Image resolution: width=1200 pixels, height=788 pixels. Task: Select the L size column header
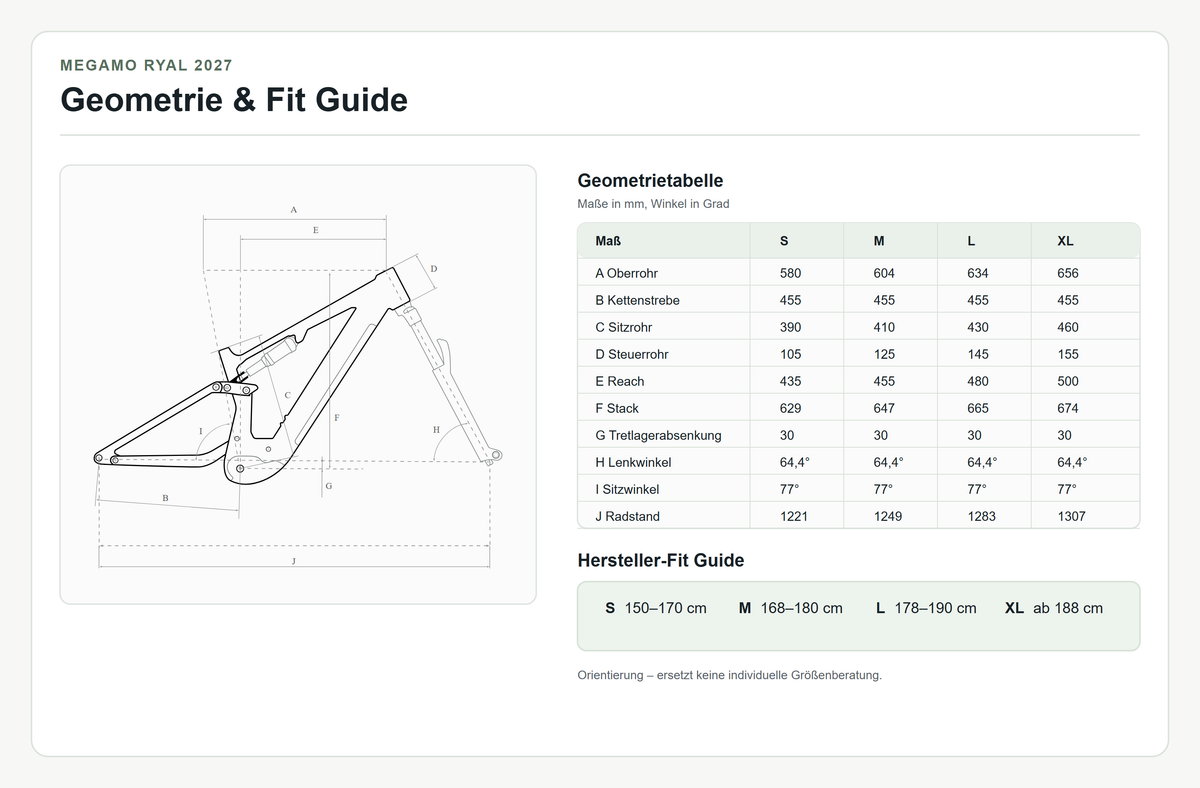point(971,241)
